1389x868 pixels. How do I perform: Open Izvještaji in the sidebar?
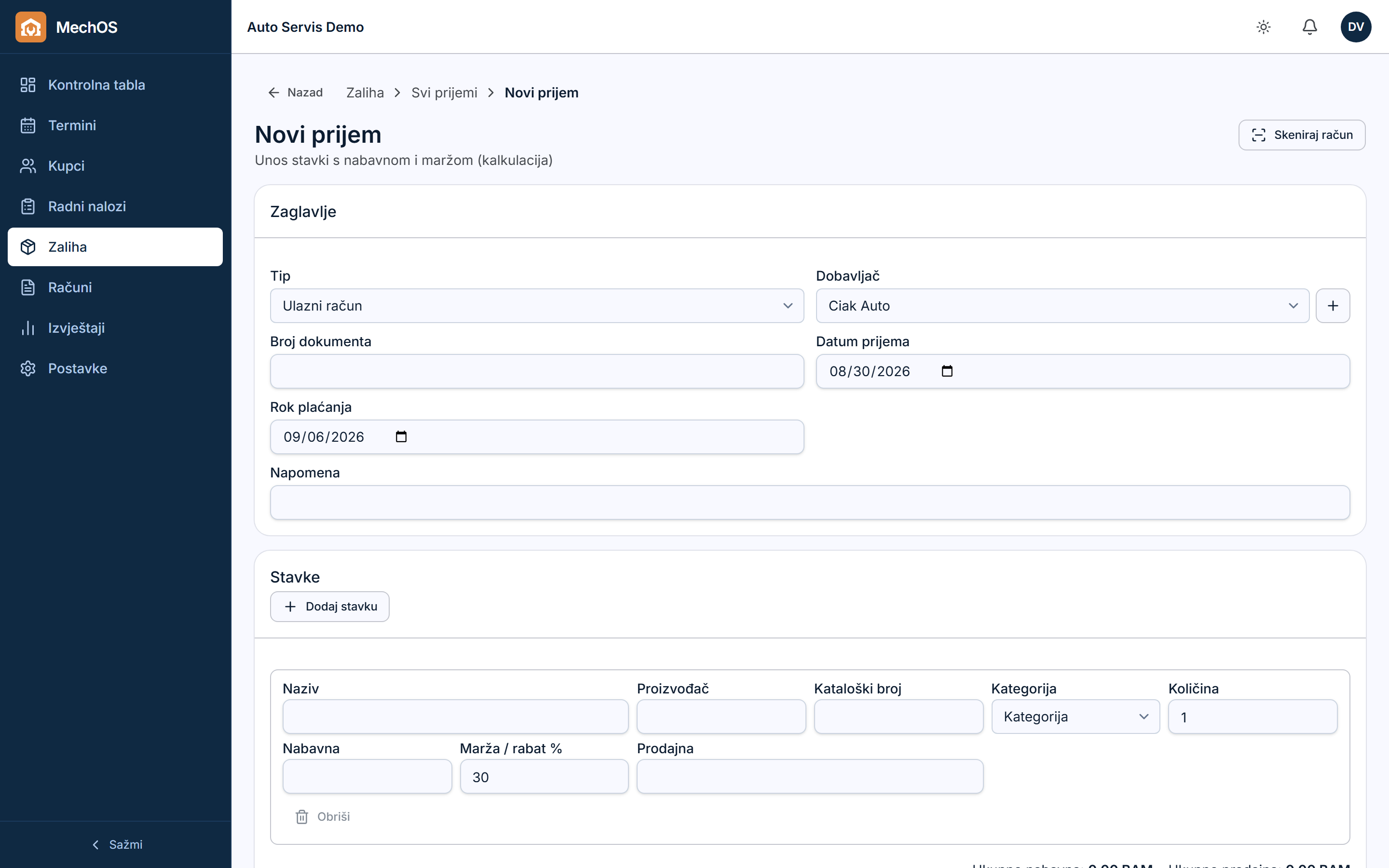pyautogui.click(x=115, y=328)
